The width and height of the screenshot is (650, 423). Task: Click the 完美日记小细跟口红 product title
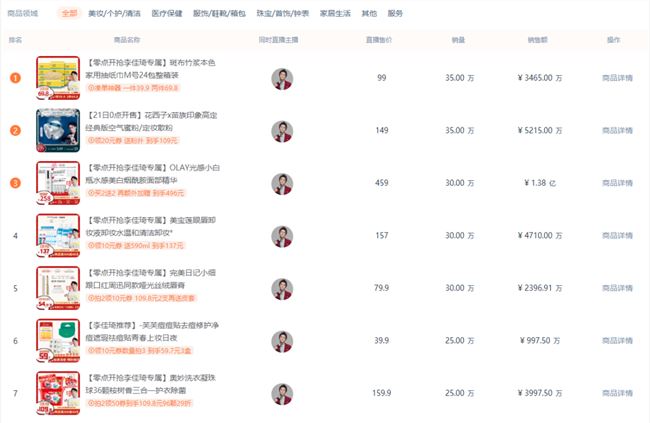pyautogui.click(x=150, y=279)
